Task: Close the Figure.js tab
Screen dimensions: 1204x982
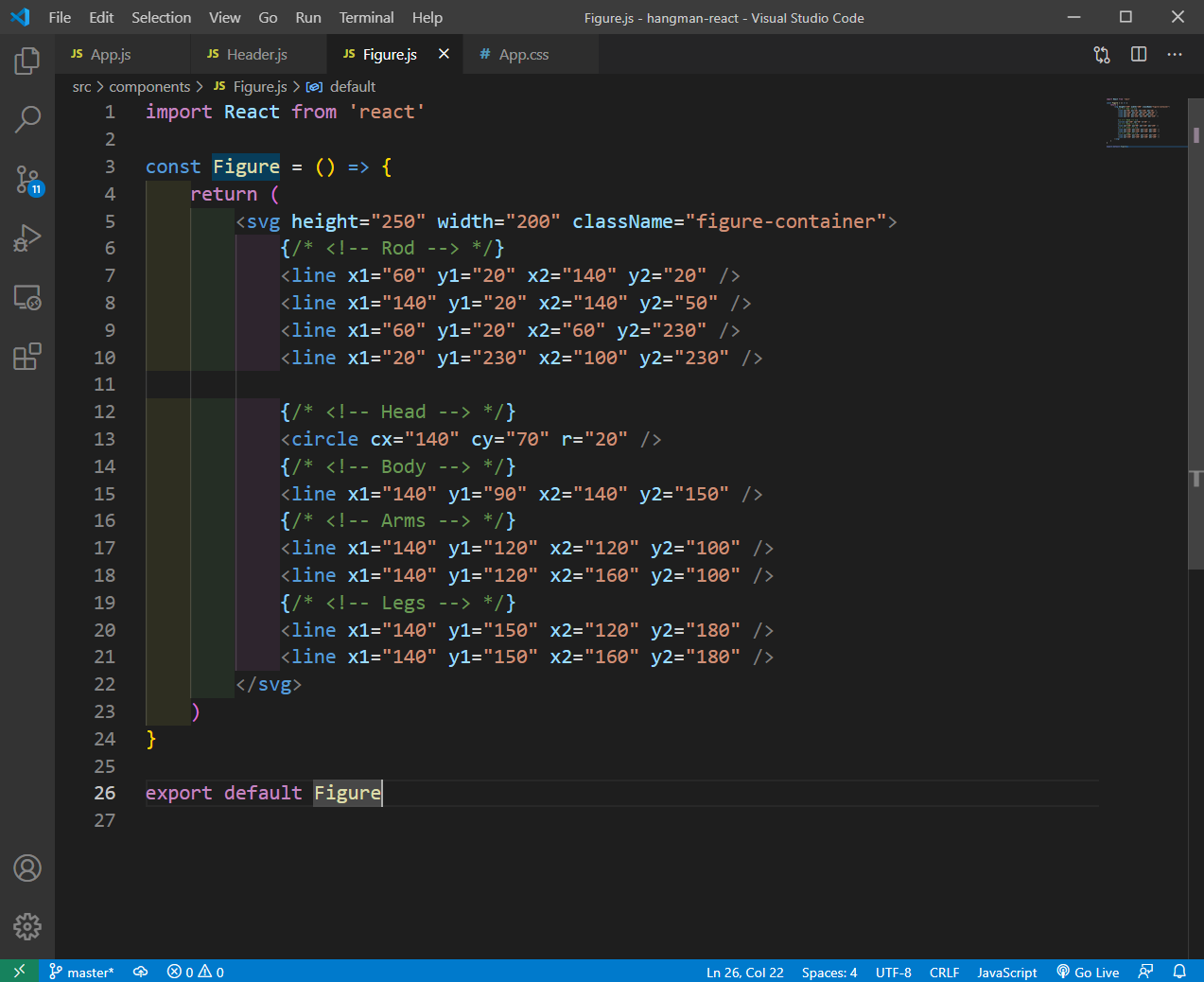Action: click(x=444, y=54)
